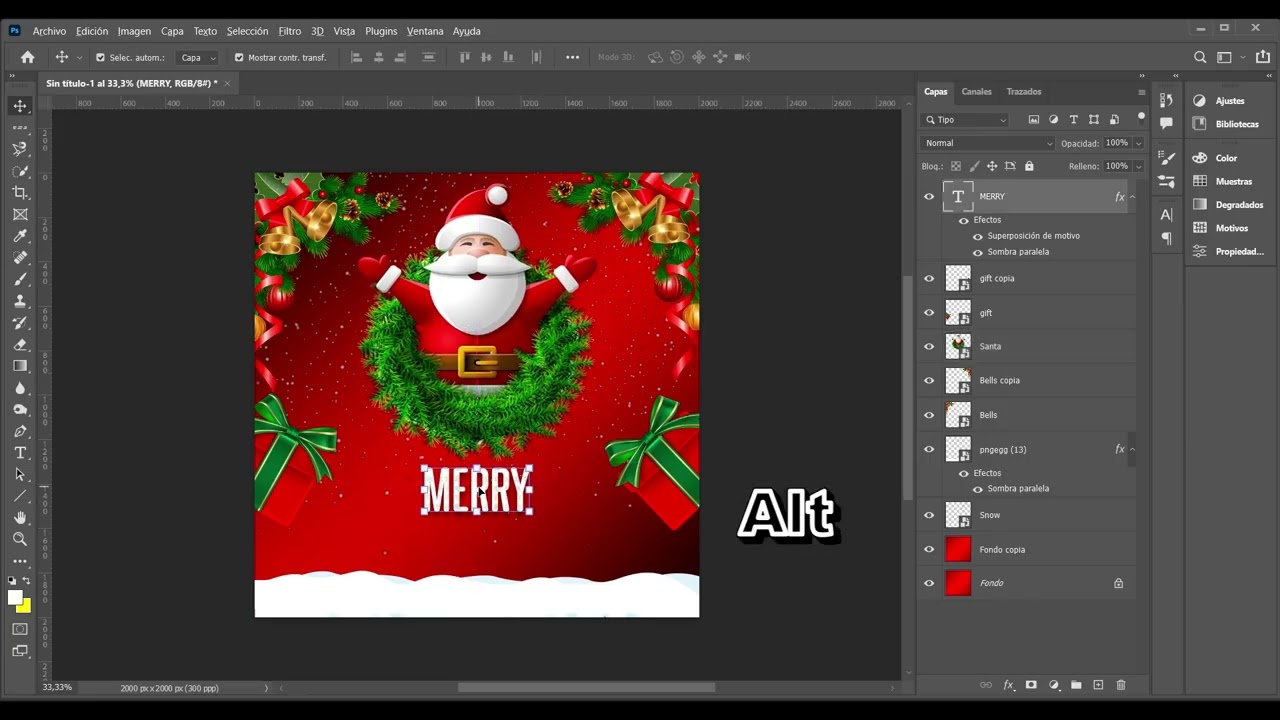Viewport: 1280px width, 720px height.
Task: Select the Path Selection arrow tool
Action: pyautogui.click(x=20, y=474)
